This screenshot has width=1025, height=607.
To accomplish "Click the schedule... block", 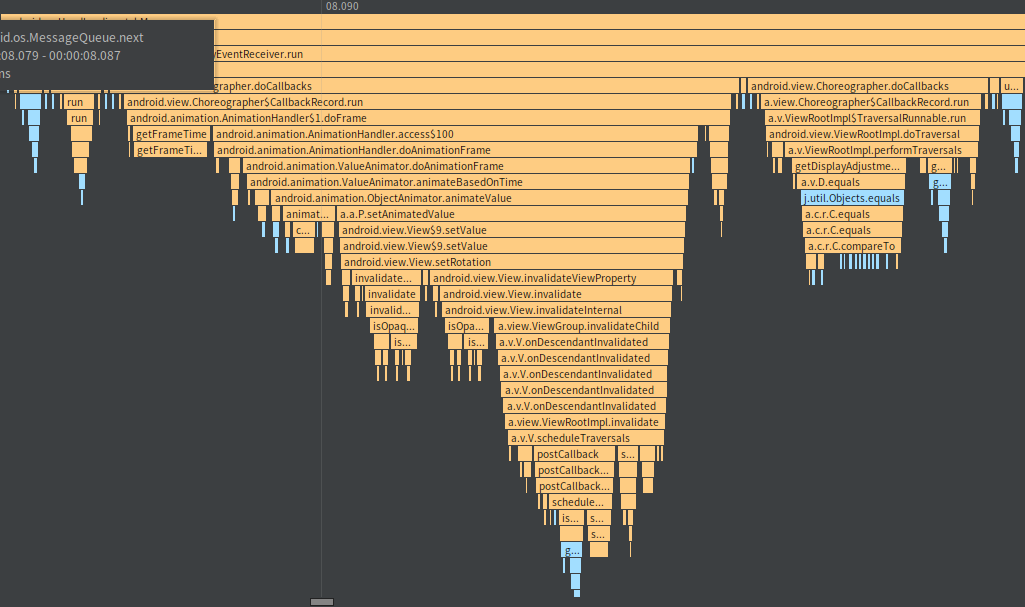I will pyautogui.click(x=580, y=502).
